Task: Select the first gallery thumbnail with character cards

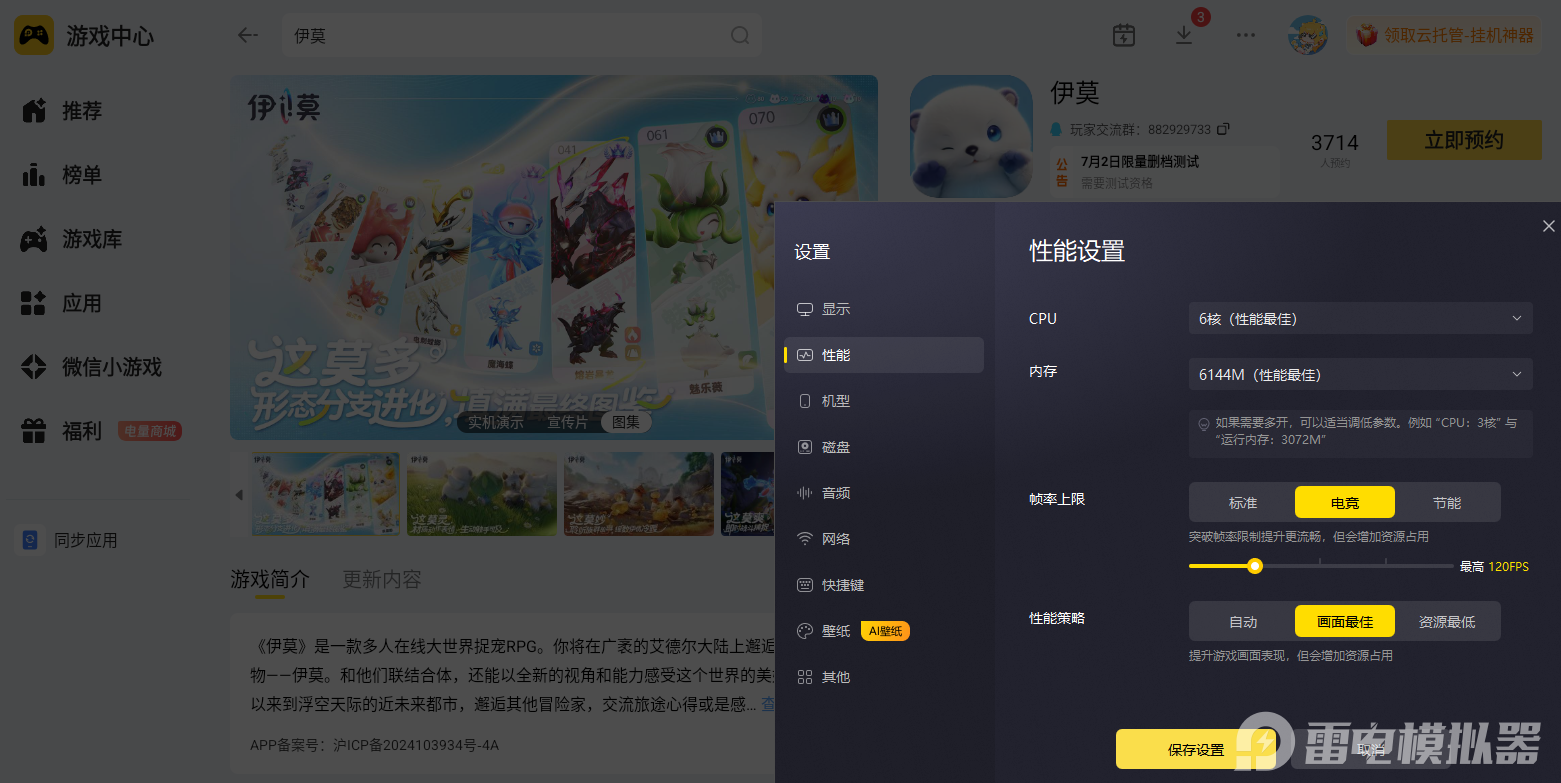Action: pos(325,494)
